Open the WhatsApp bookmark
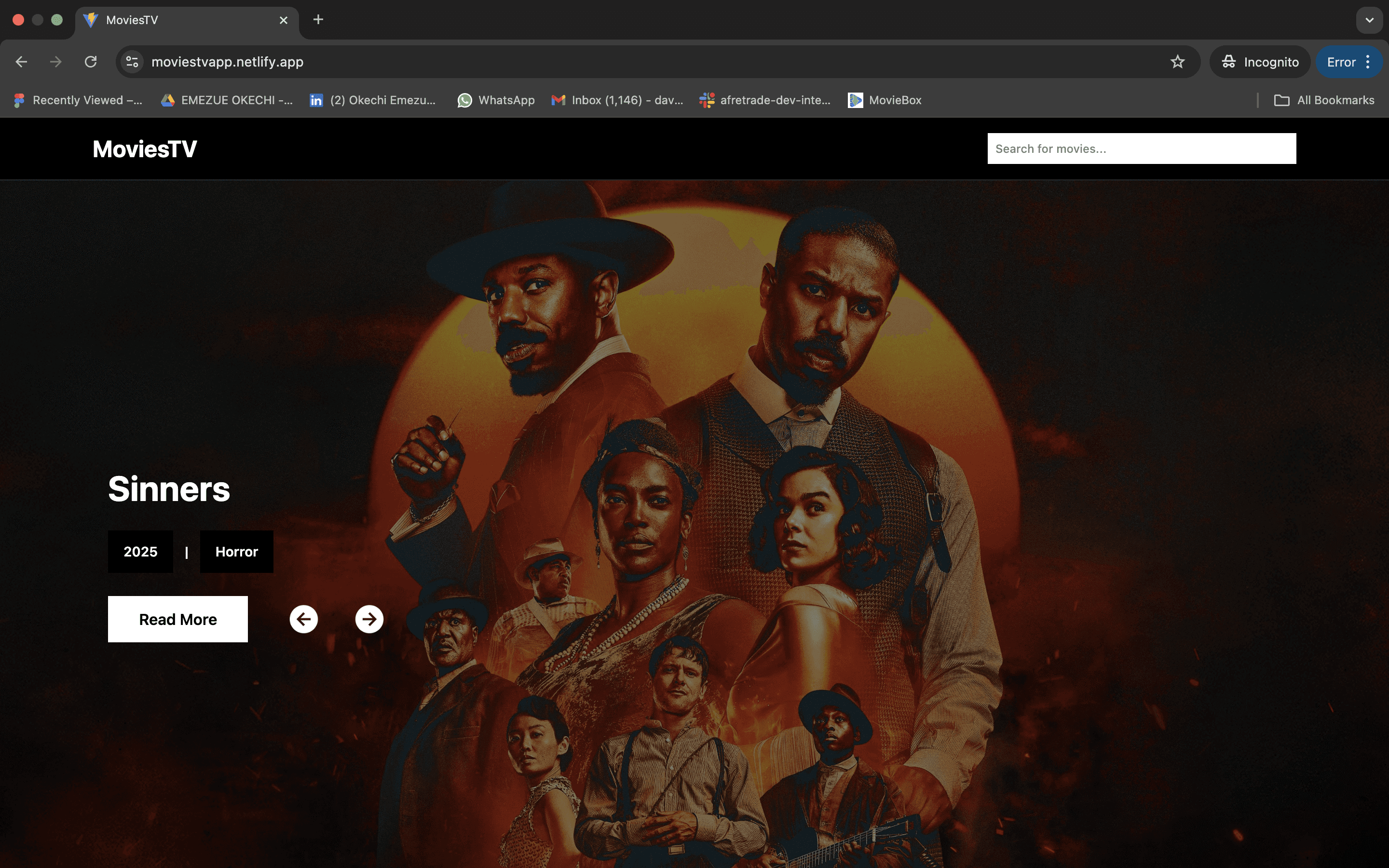Viewport: 1389px width, 868px height. [496, 100]
